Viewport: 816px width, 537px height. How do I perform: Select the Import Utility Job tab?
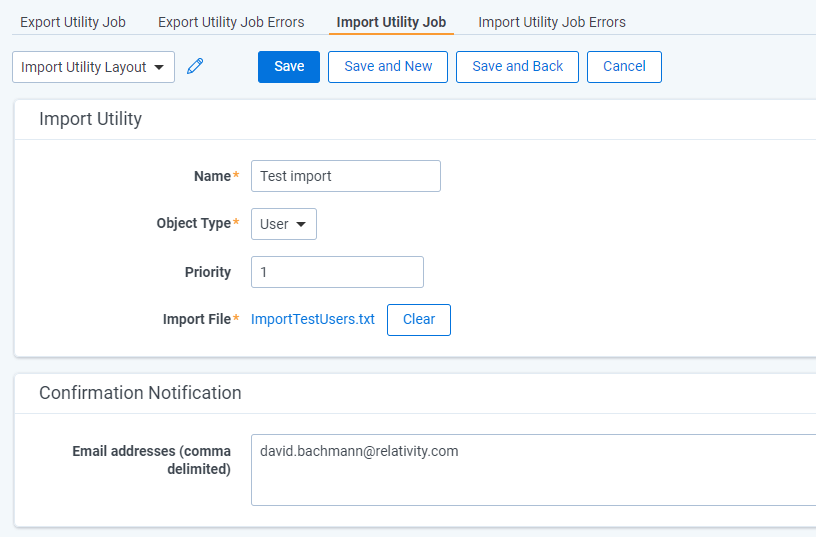point(391,22)
